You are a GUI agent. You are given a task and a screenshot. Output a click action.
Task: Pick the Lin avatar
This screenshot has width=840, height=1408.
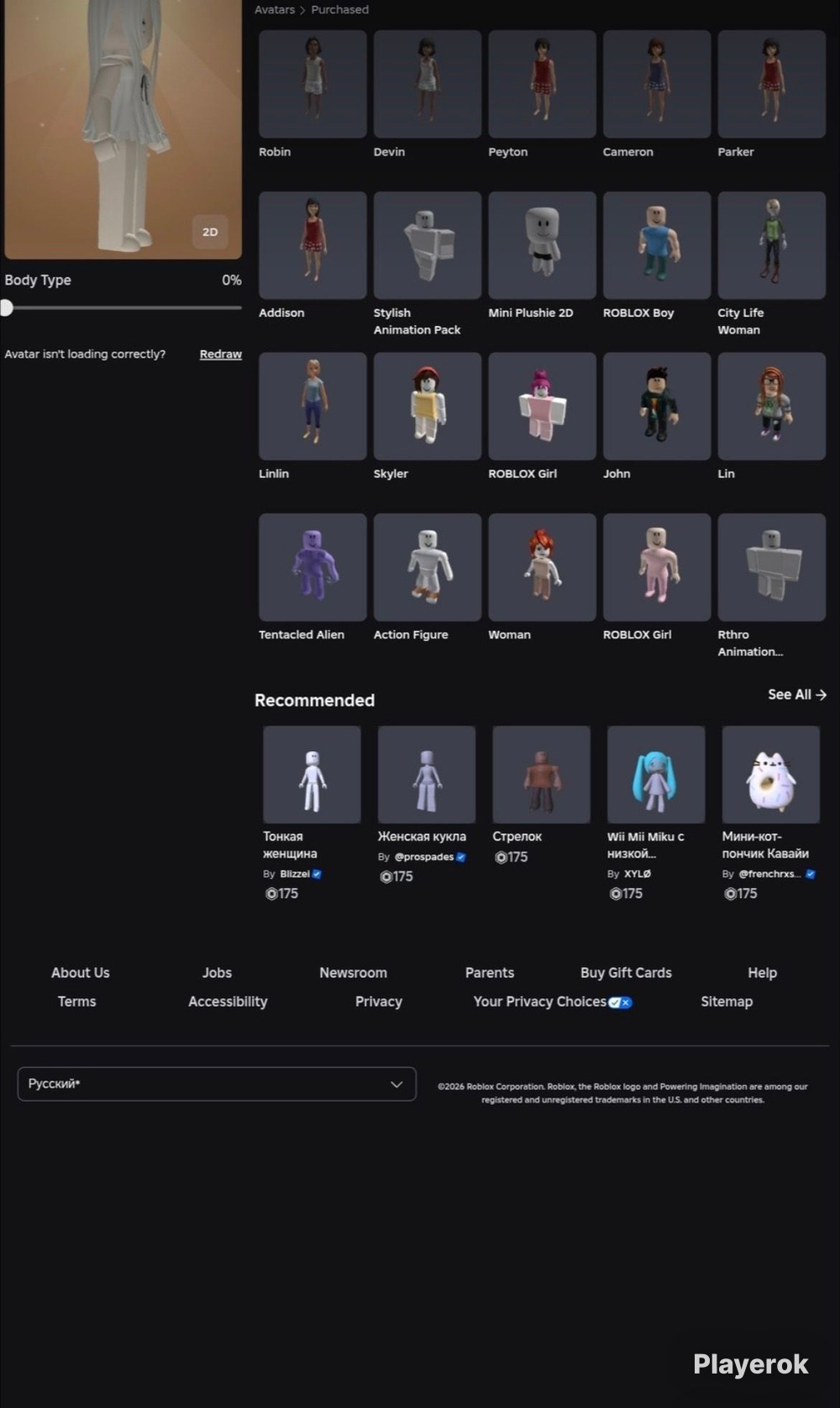pyautogui.click(x=771, y=406)
